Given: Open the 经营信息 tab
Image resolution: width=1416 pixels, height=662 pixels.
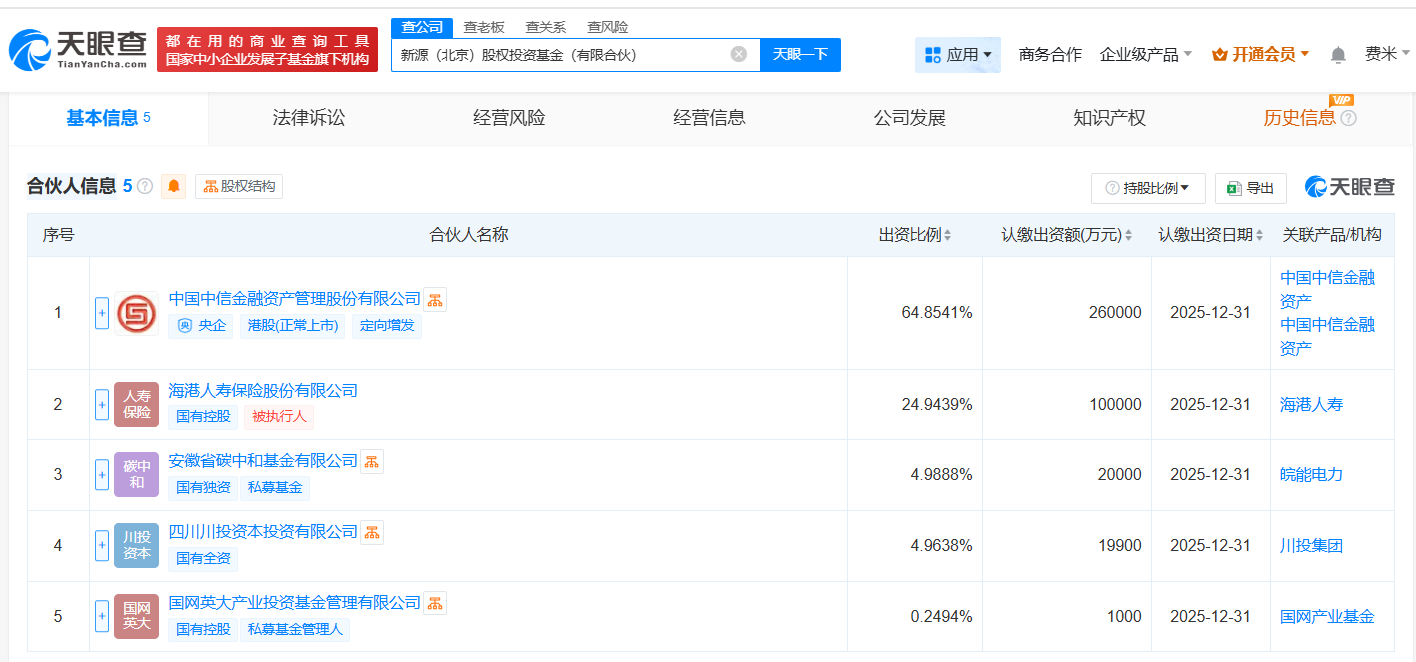Looking at the screenshot, I should point(709,118).
